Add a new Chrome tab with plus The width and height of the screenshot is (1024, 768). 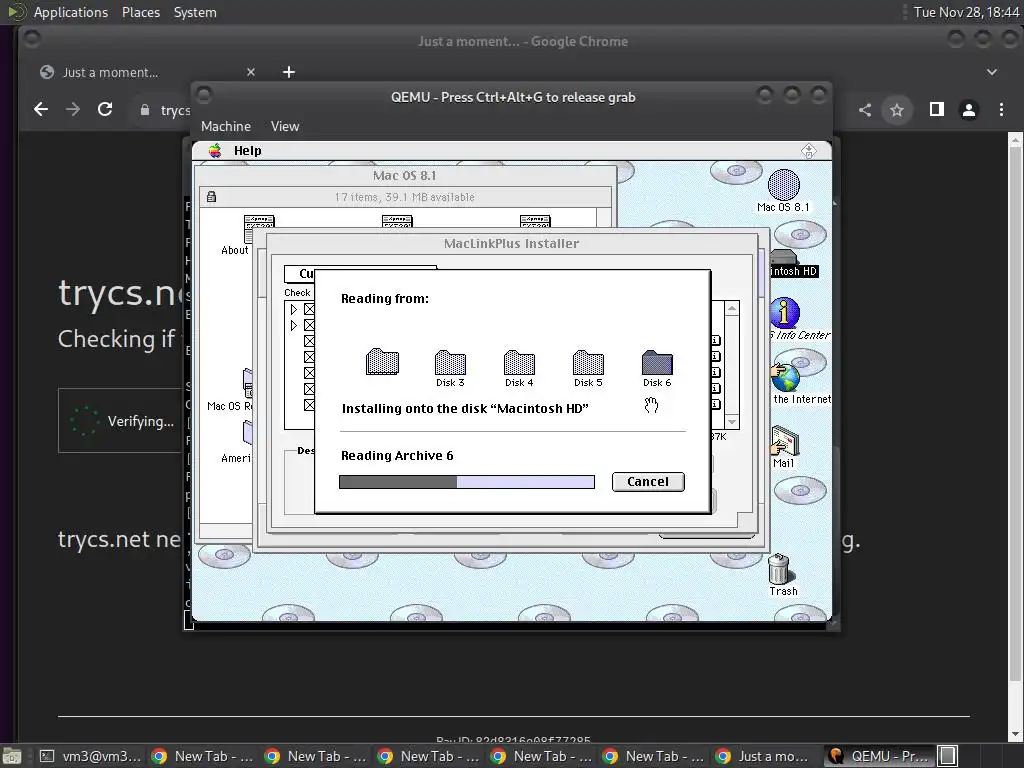(289, 72)
